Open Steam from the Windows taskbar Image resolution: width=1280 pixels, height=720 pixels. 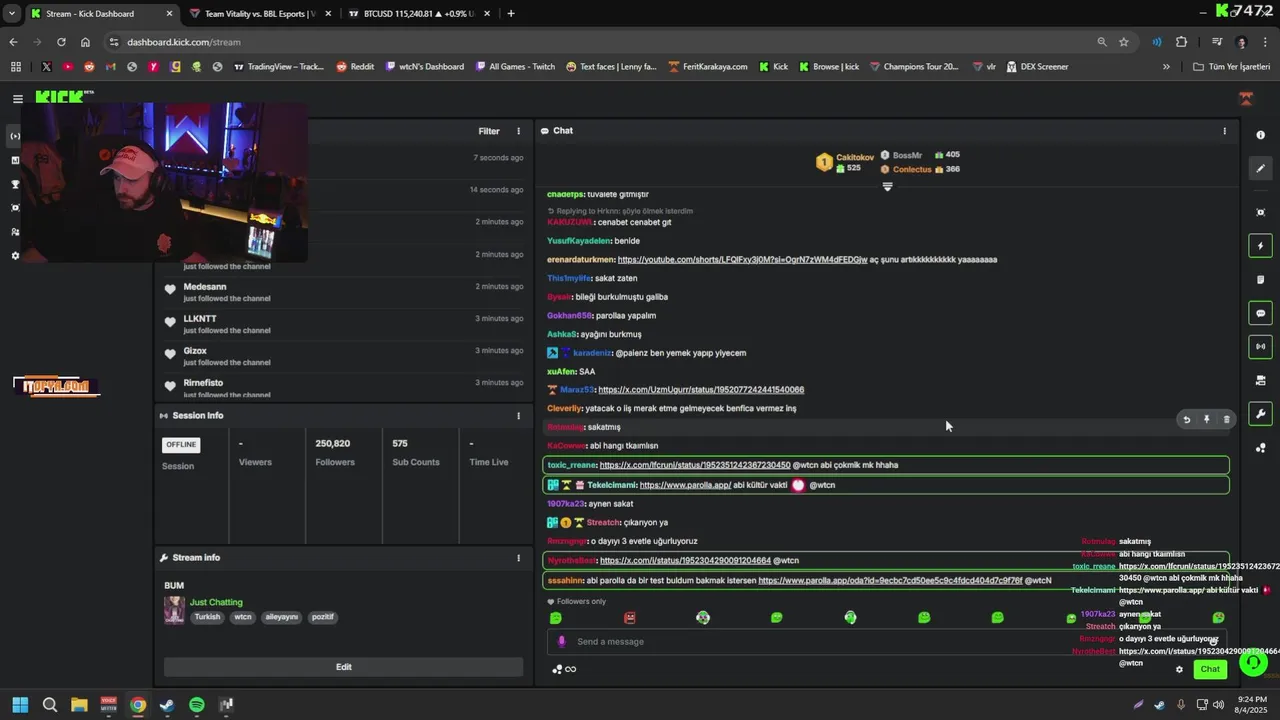click(167, 705)
